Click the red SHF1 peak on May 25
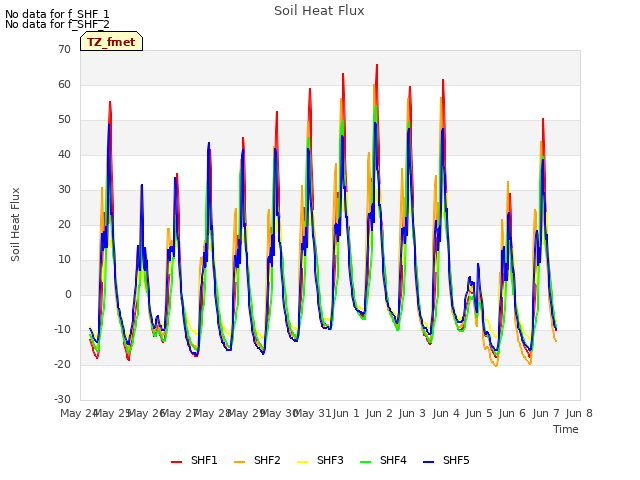640x480 pixels. pyautogui.click(x=110, y=102)
